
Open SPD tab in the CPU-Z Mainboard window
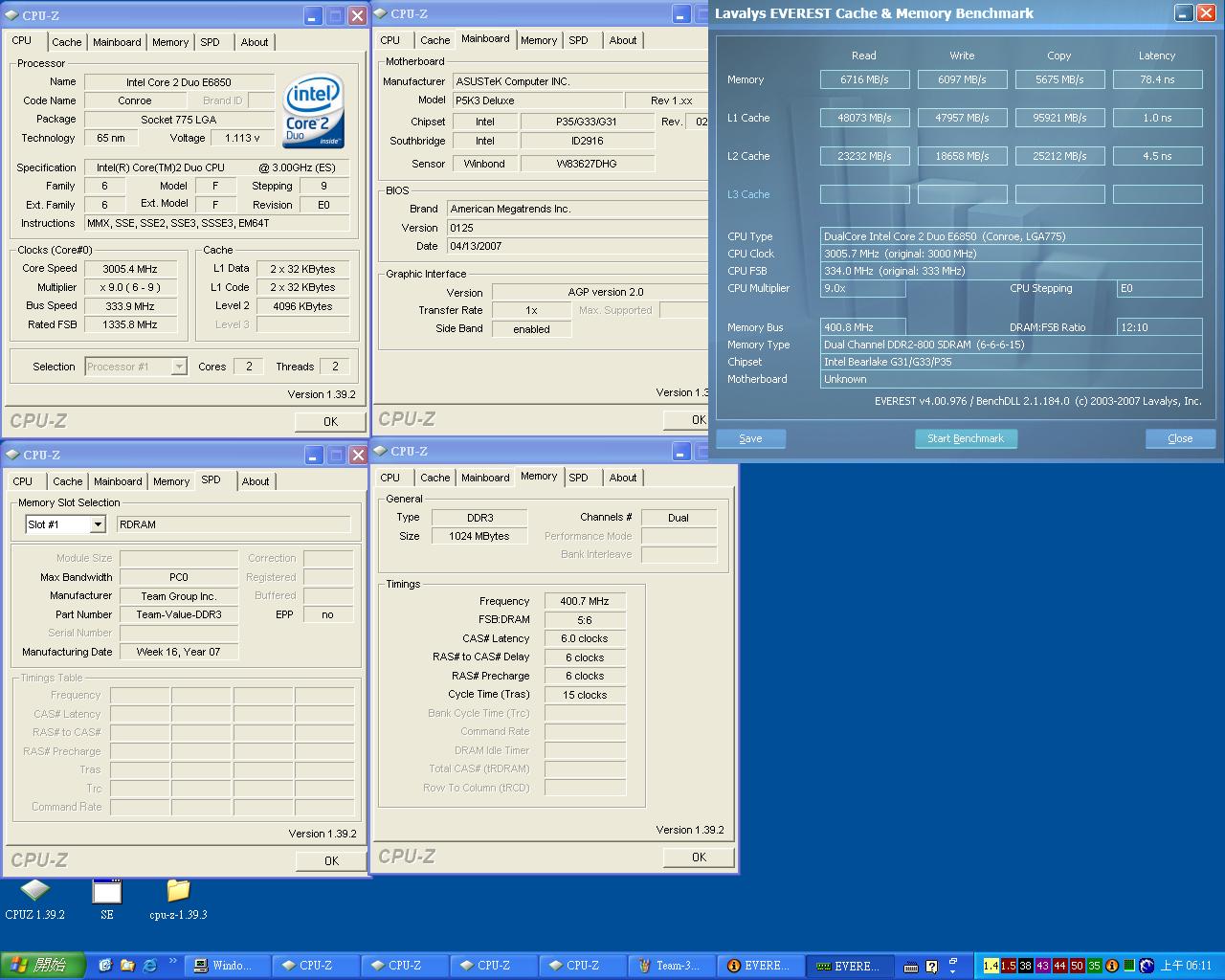578,40
